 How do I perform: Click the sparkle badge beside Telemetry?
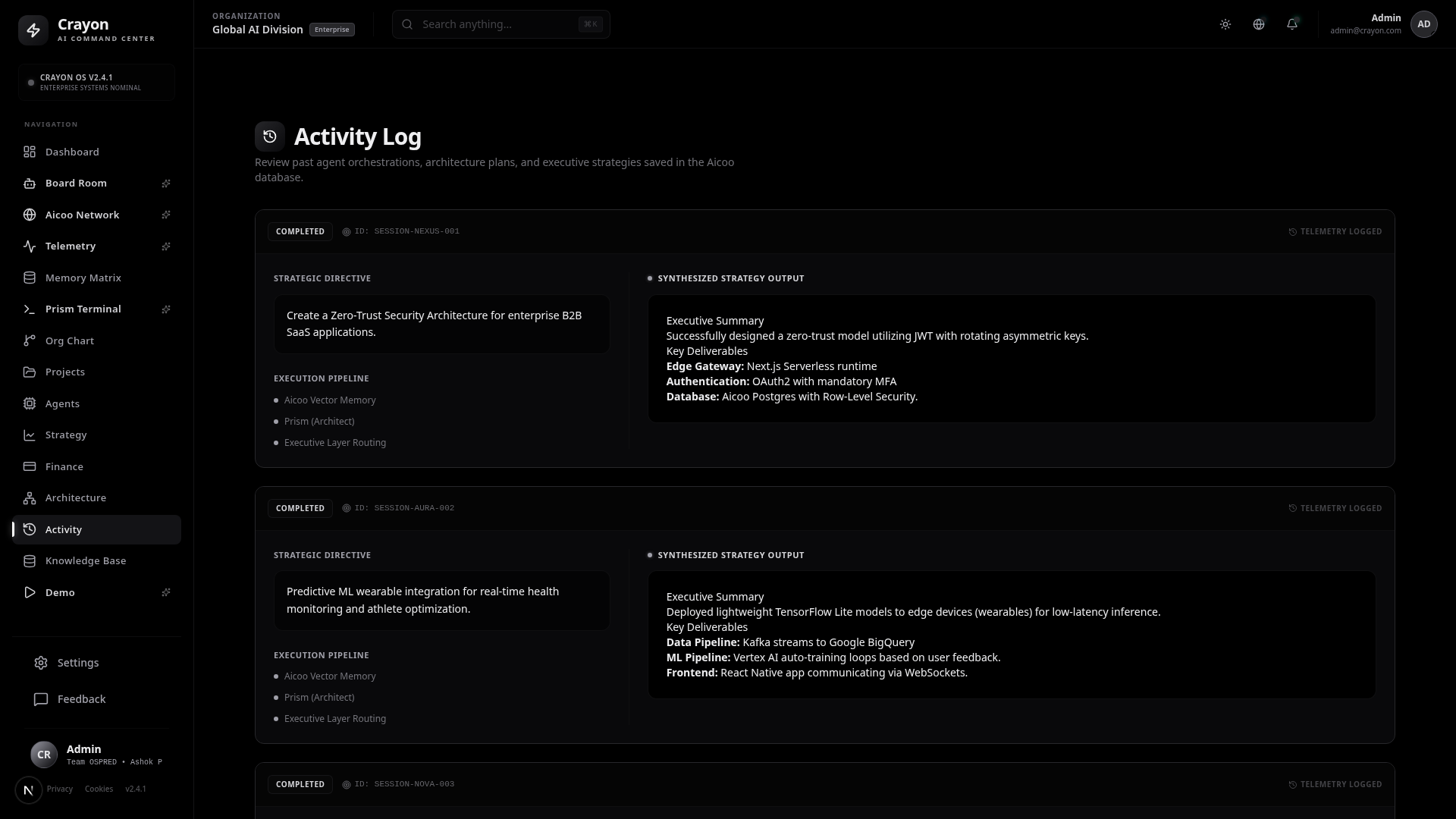[x=166, y=246]
